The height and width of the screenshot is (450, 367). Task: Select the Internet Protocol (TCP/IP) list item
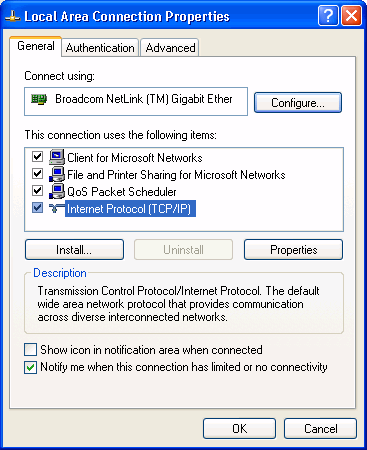click(x=129, y=209)
